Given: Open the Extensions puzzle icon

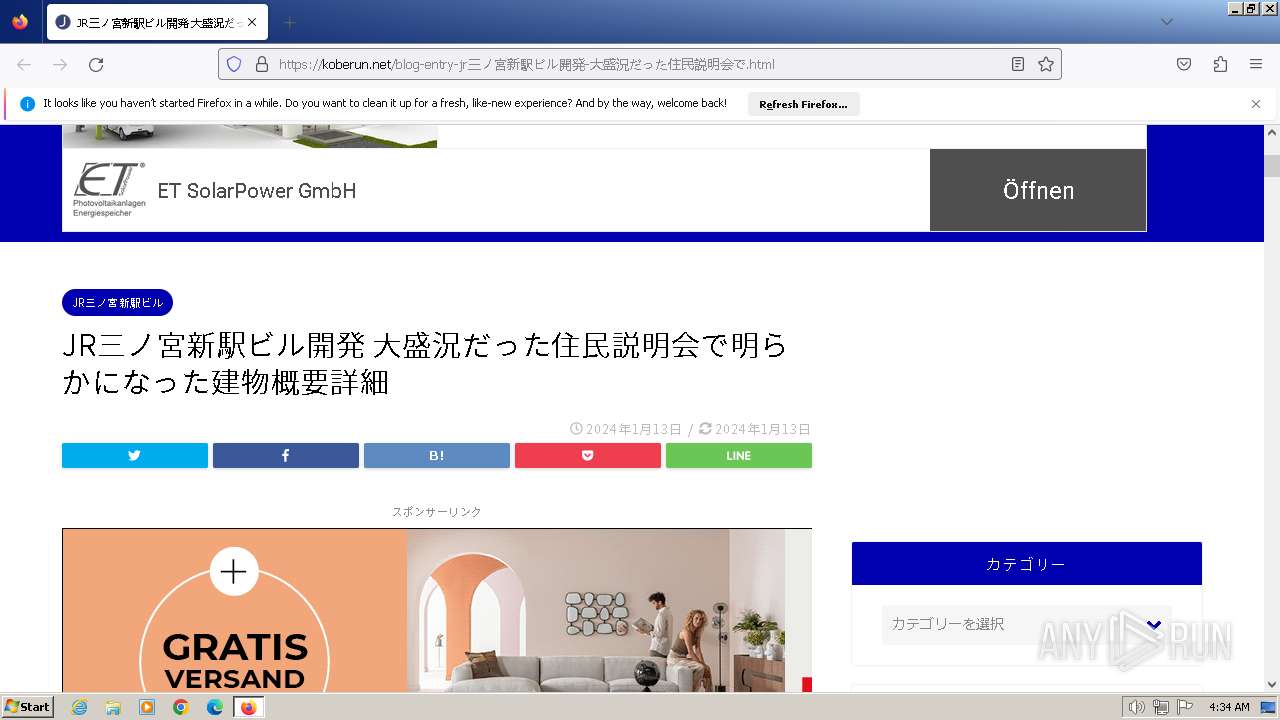Looking at the screenshot, I should (x=1220, y=64).
